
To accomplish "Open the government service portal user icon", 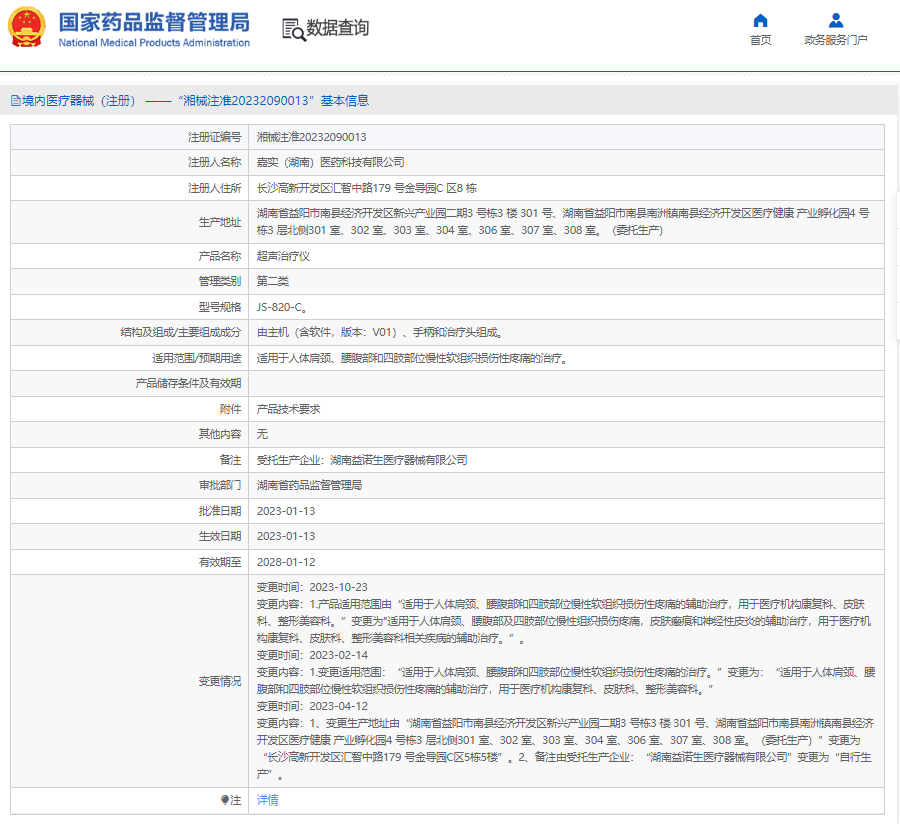I will (836, 21).
